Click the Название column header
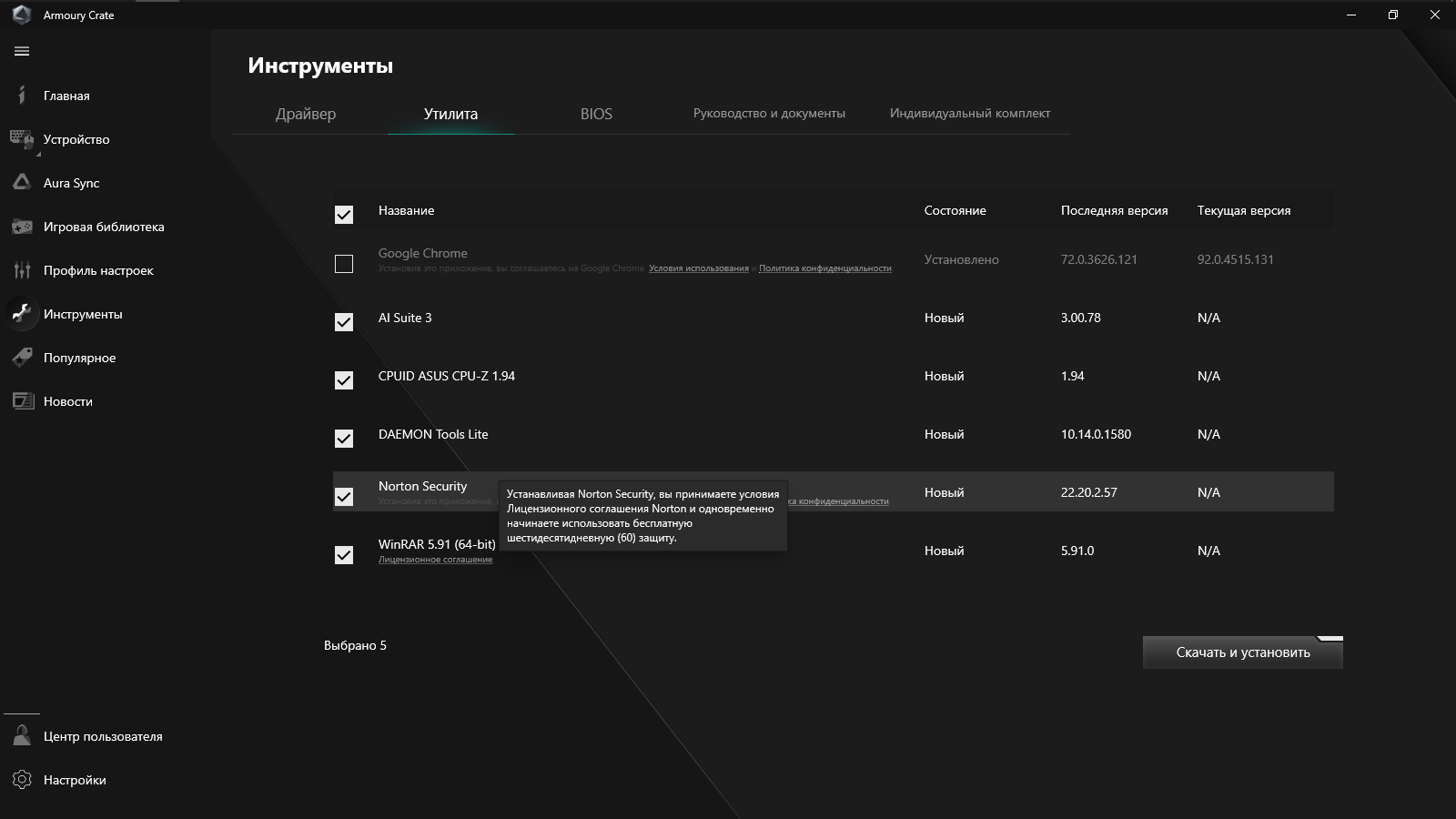The image size is (1456, 819). point(406,210)
